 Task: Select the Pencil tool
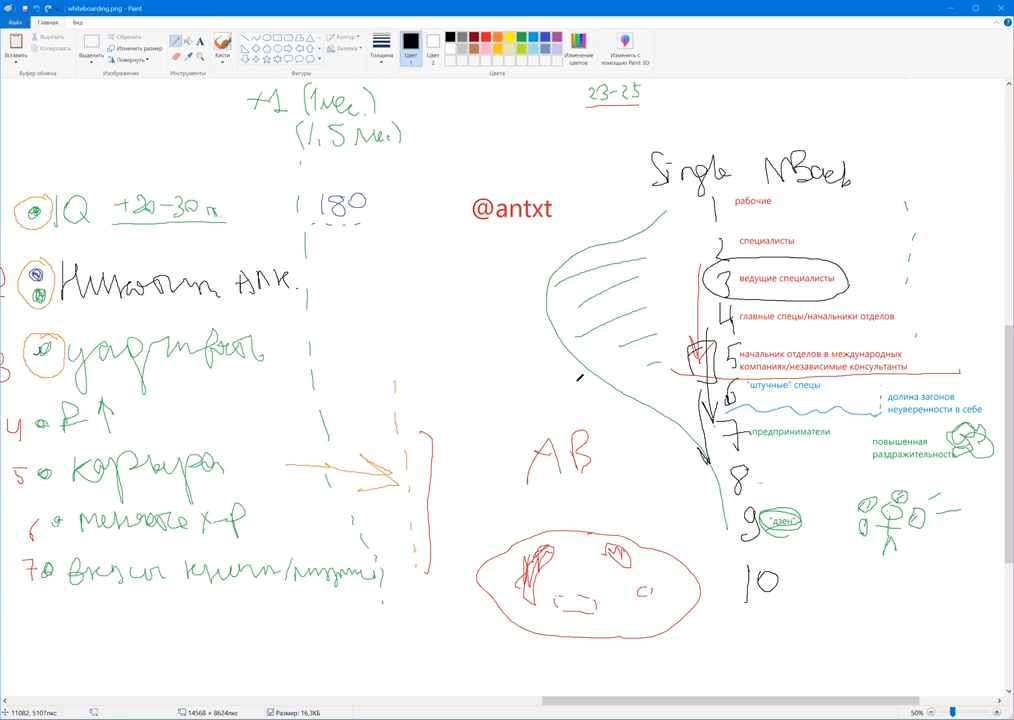tap(175, 41)
